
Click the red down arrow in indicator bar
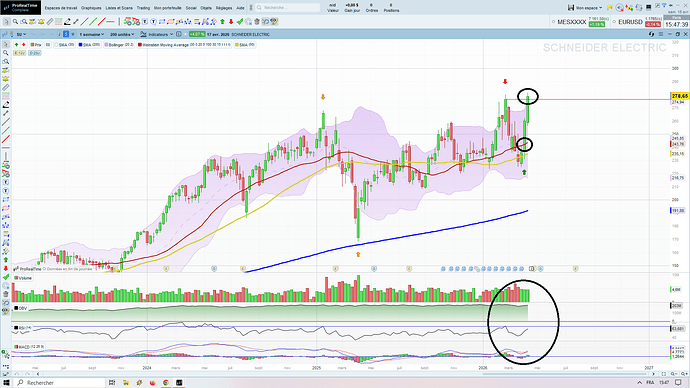[23, 45]
